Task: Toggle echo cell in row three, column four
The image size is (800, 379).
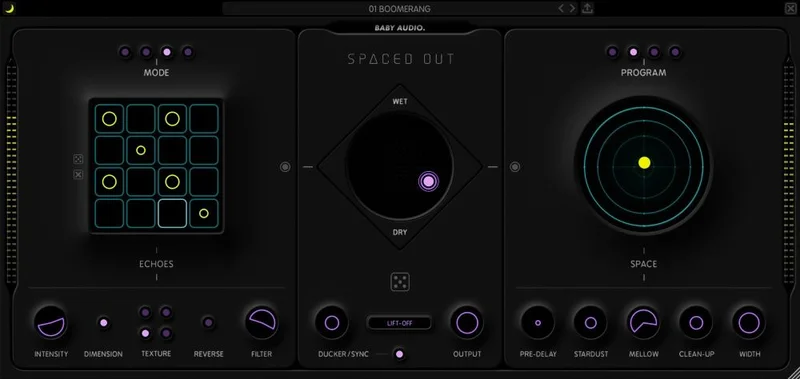Action: coord(204,182)
